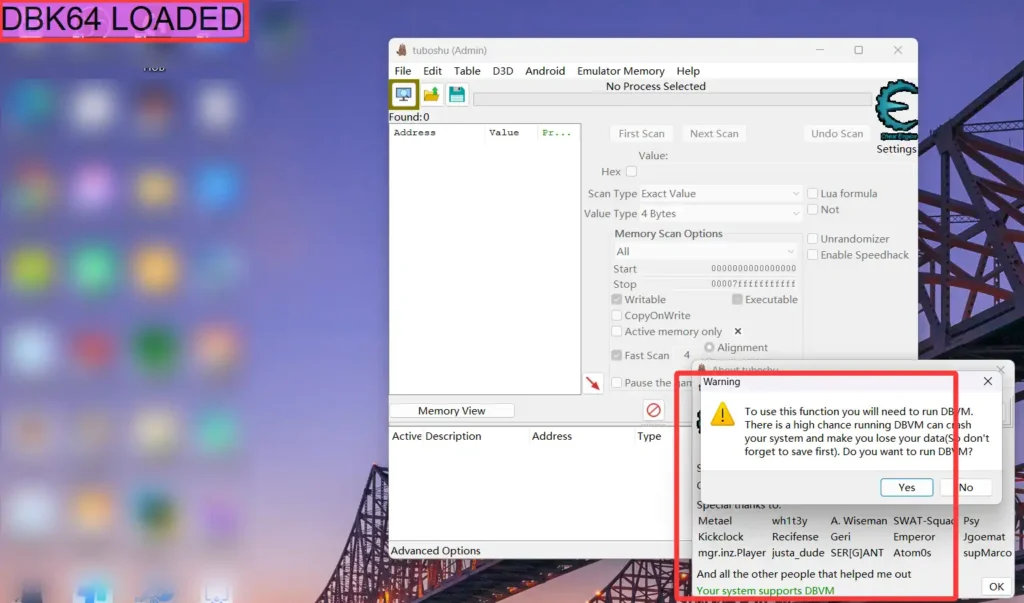The width and height of the screenshot is (1024, 603).
Task: Click Yes to run DBVM
Action: point(906,487)
